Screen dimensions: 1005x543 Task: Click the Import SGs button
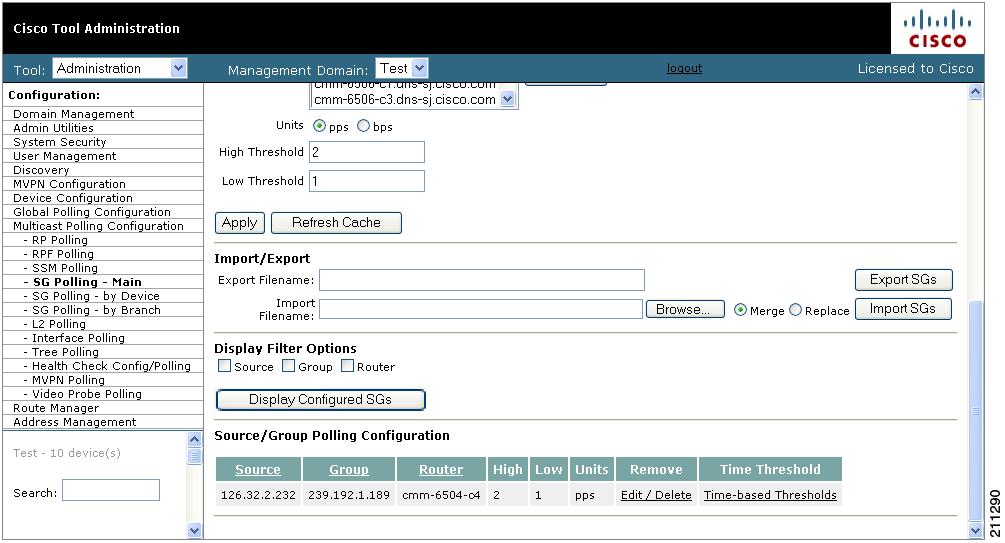pyautogui.click(x=902, y=309)
